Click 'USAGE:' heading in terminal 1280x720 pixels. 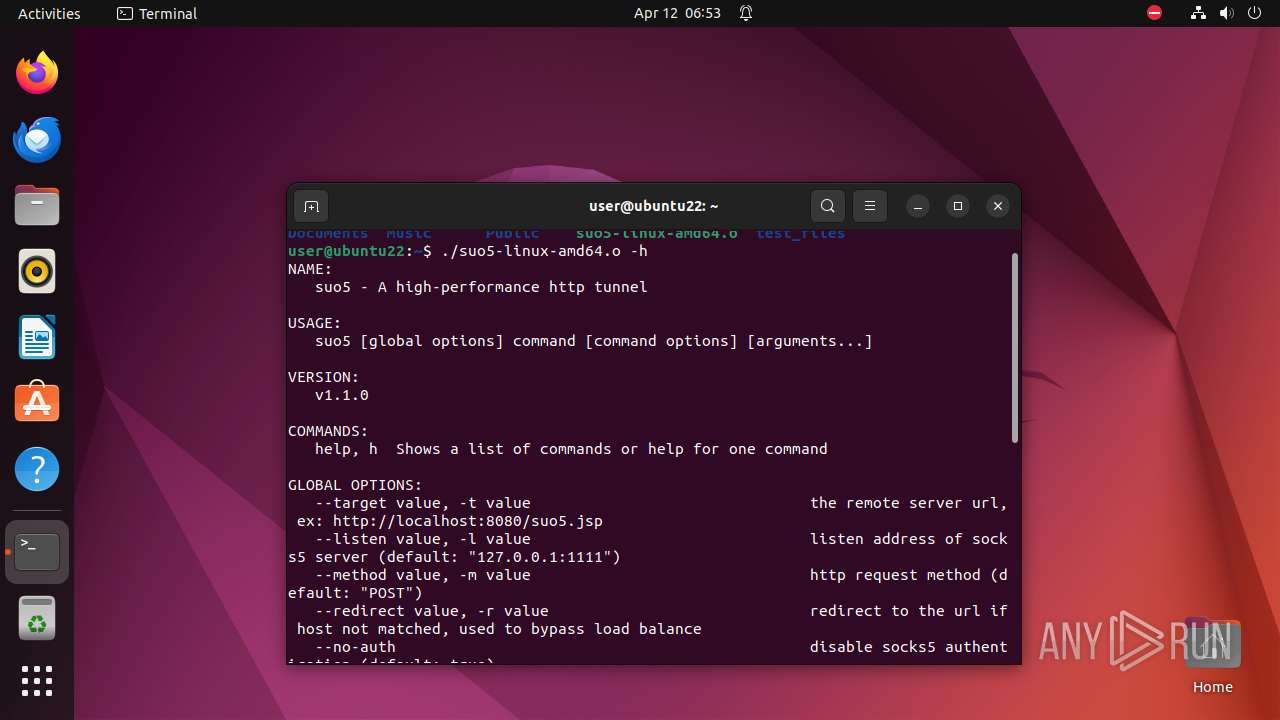315,323
